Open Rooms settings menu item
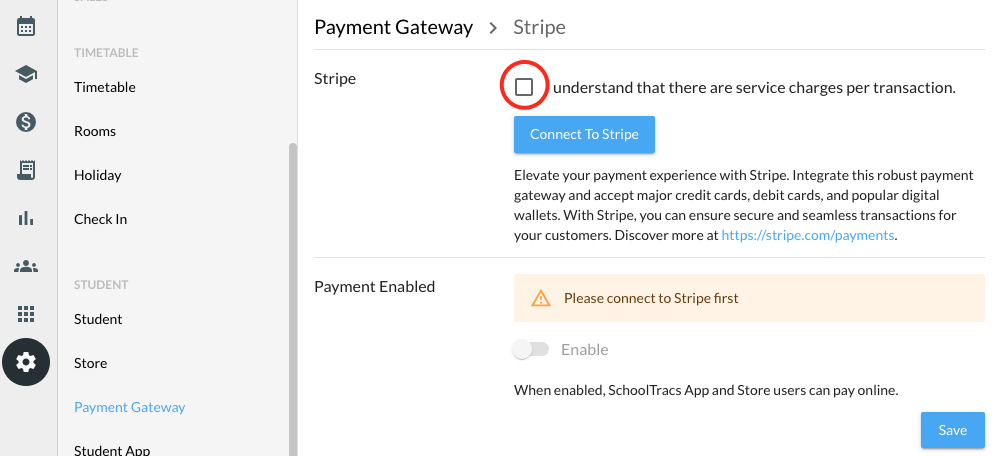 95,131
